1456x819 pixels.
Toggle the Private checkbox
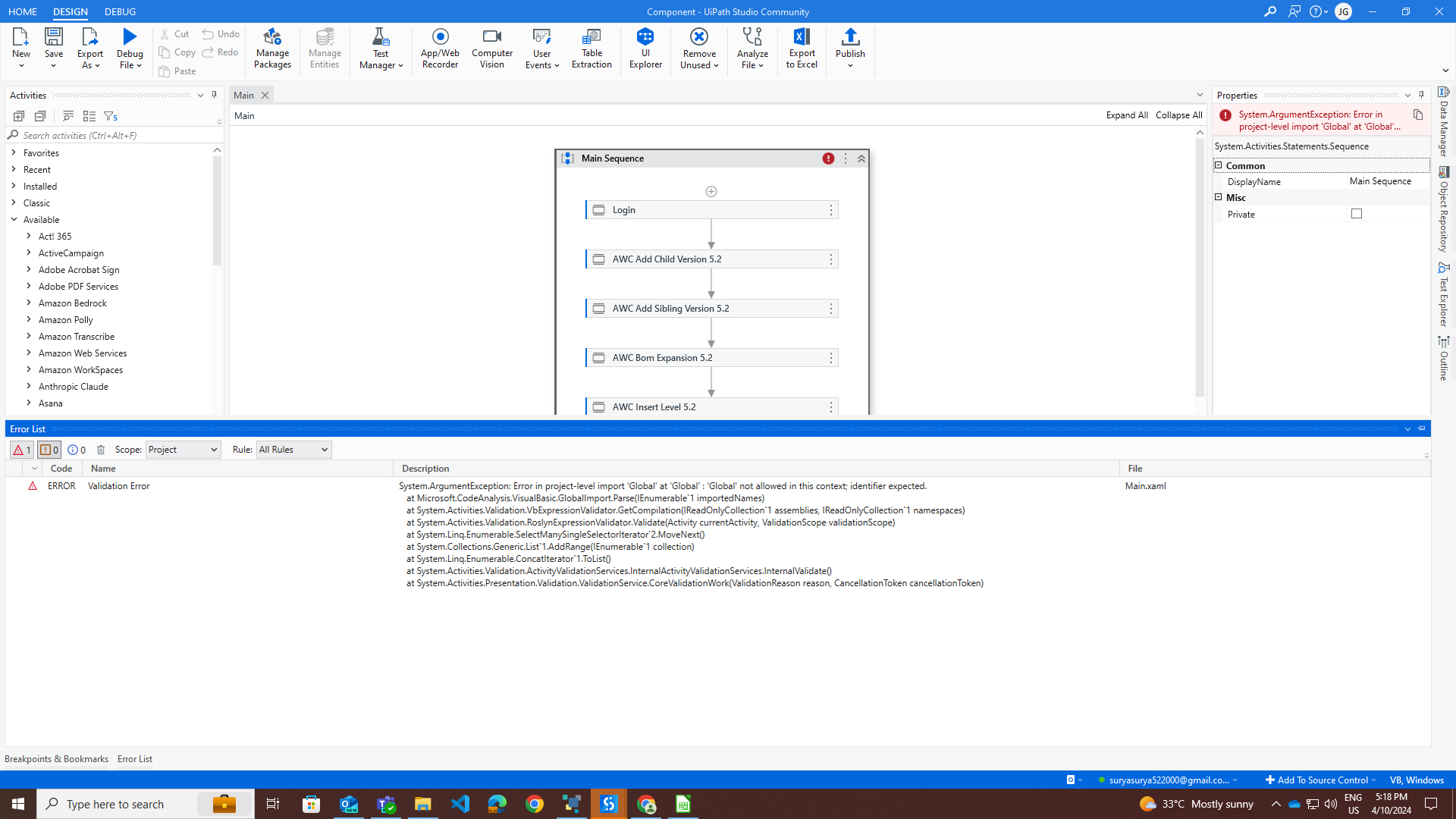(x=1357, y=214)
